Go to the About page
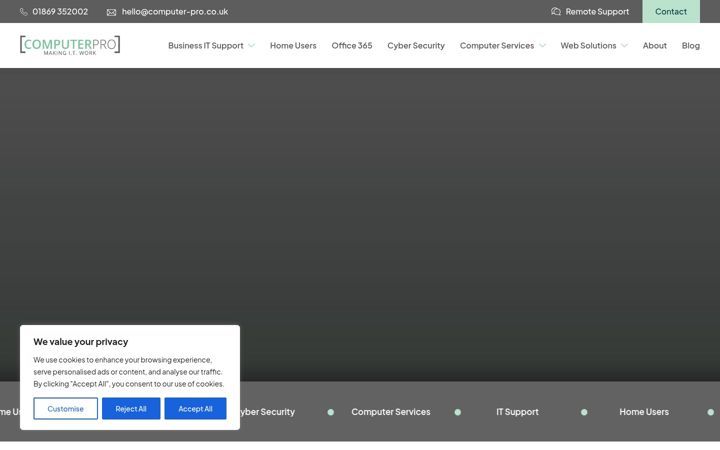The height and width of the screenshot is (450, 720). point(654,45)
